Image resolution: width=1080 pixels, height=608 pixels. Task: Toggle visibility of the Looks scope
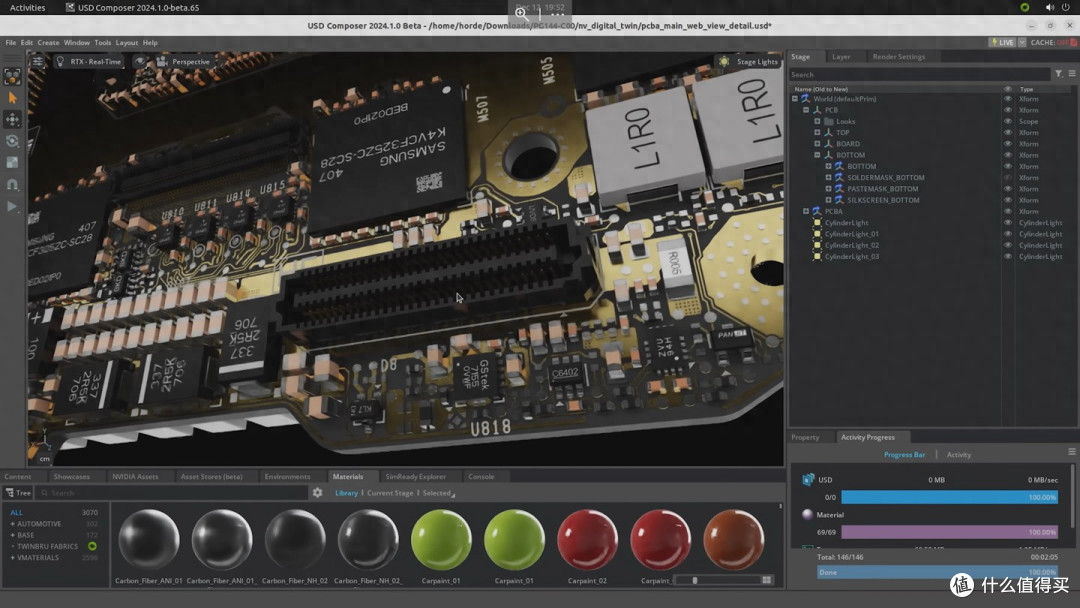tap(1008, 121)
